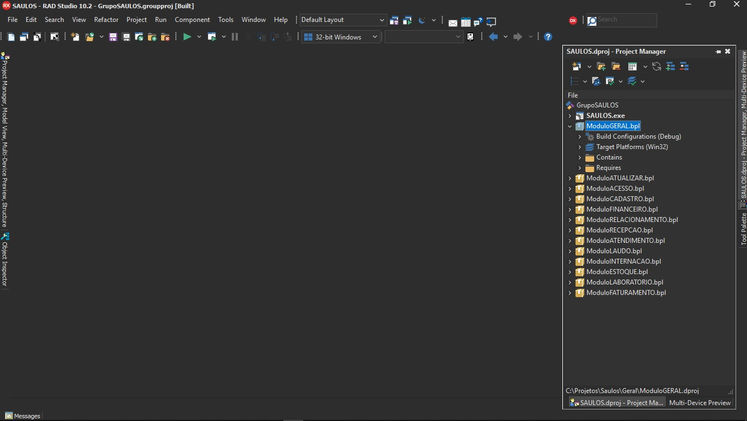The width and height of the screenshot is (747, 421).
Task: Run the project with green arrow
Action: [187, 37]
